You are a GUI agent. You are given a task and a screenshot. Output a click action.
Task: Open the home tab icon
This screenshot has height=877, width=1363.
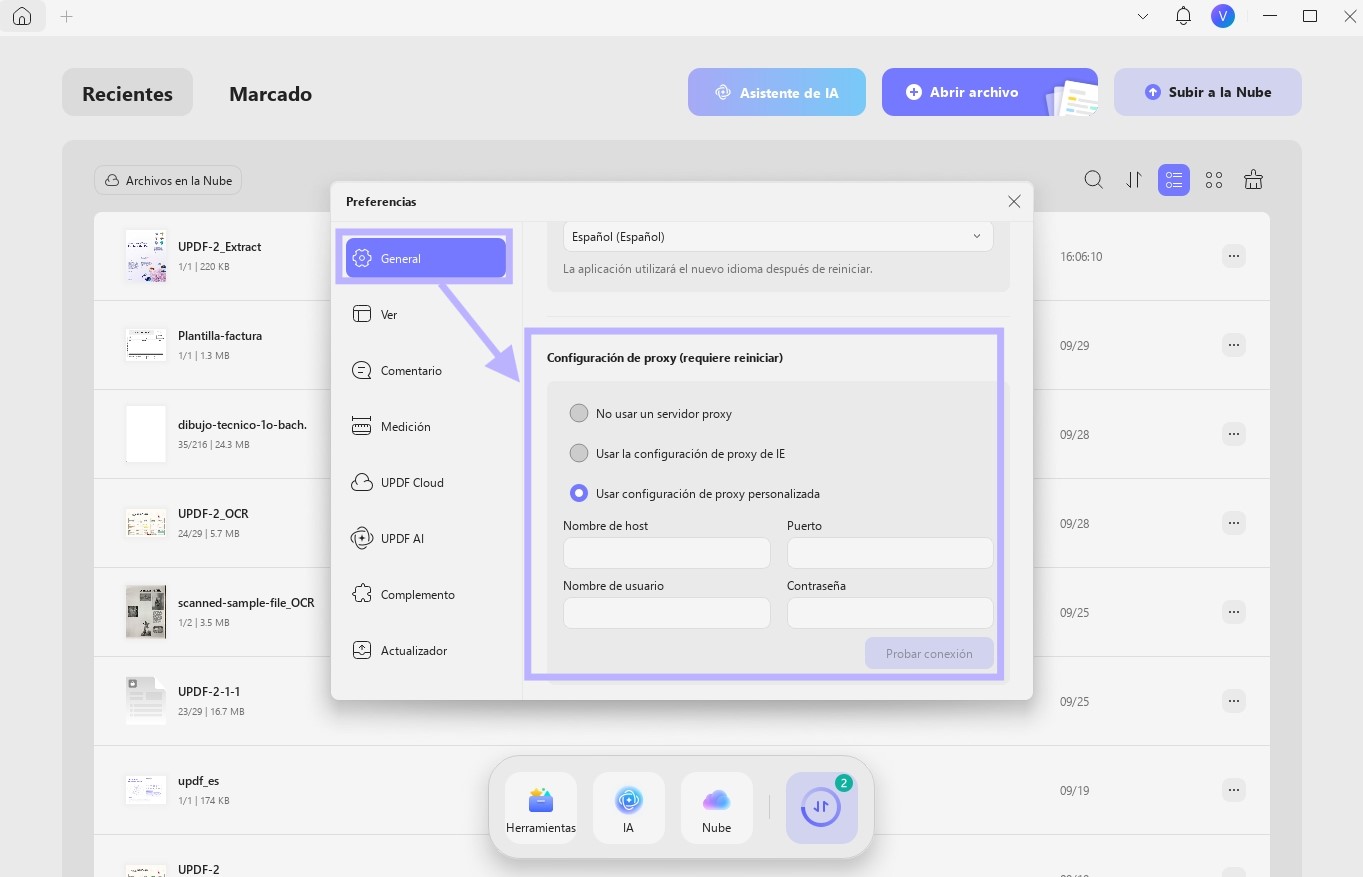click(22, 17)
